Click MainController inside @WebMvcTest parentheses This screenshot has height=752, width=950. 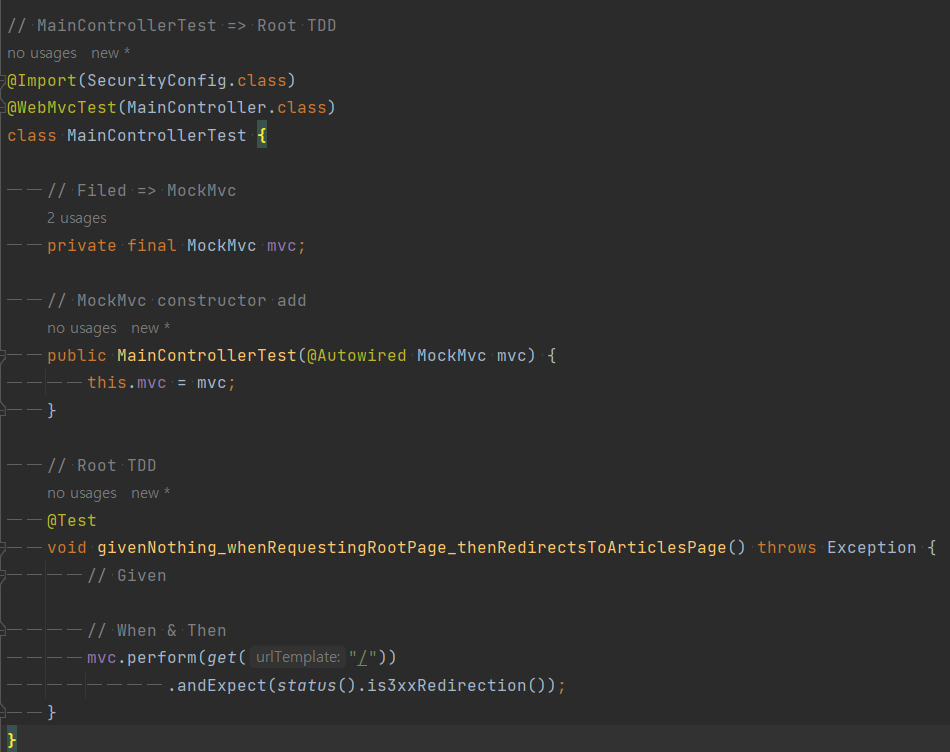(196, 108)
